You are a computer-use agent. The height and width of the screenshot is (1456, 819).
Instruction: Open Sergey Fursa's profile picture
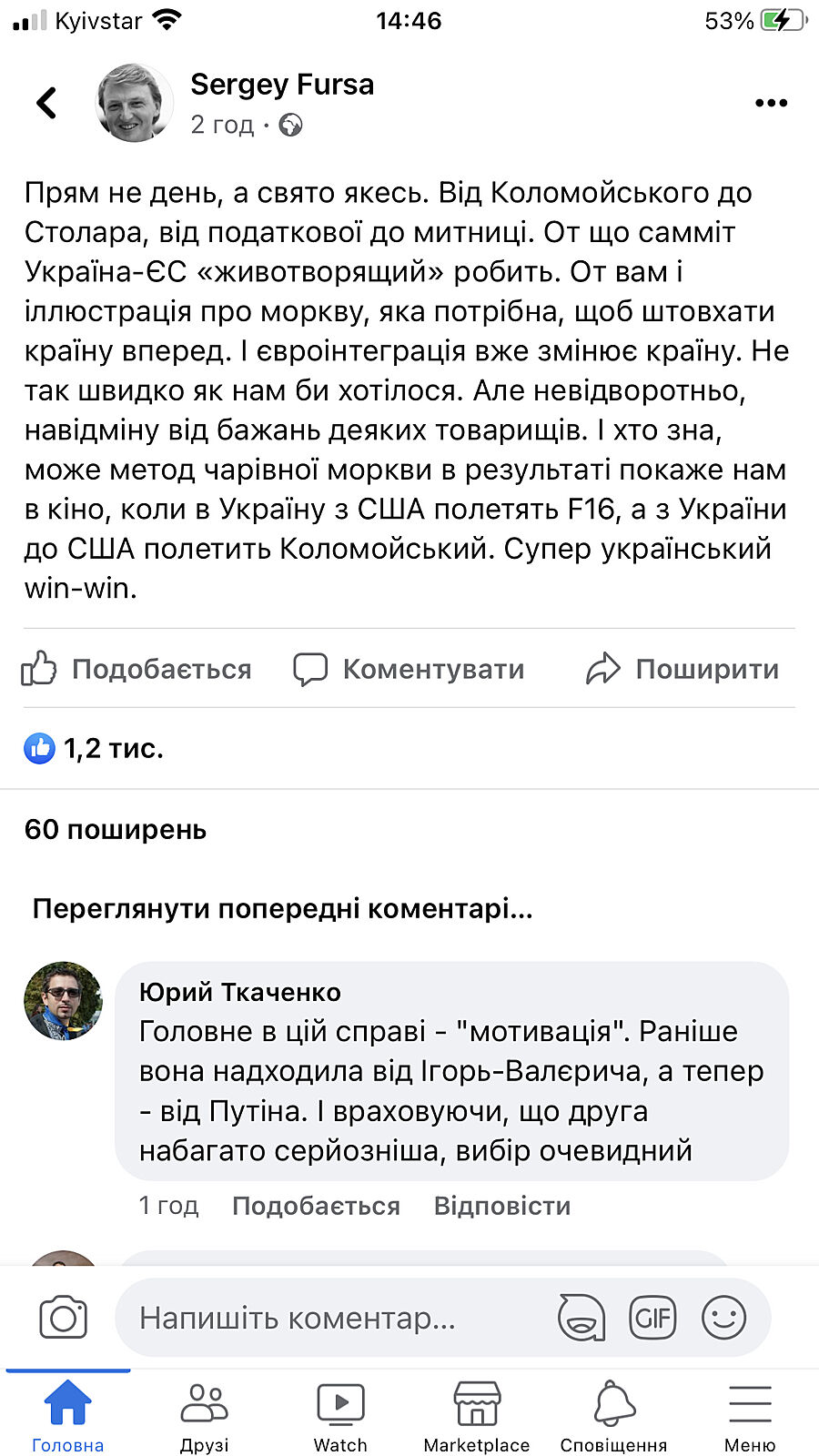click(134, 103)
